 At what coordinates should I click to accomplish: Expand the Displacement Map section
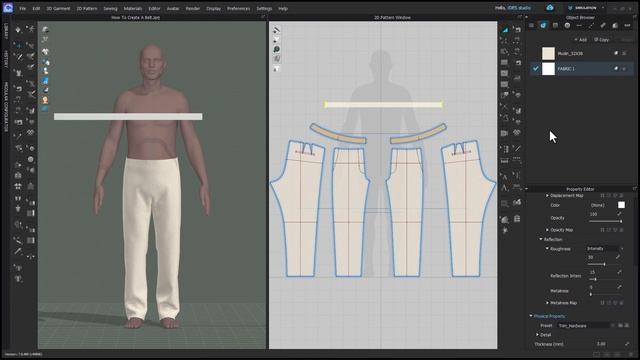(x=547, y=196)
